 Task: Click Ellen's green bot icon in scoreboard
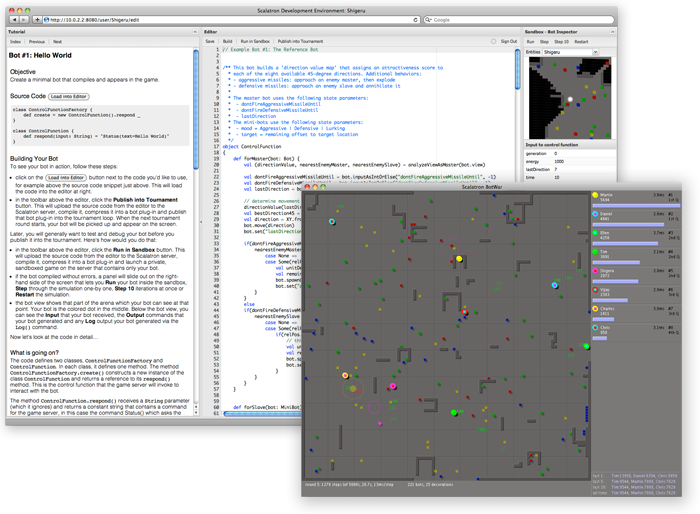pos(595,233)
